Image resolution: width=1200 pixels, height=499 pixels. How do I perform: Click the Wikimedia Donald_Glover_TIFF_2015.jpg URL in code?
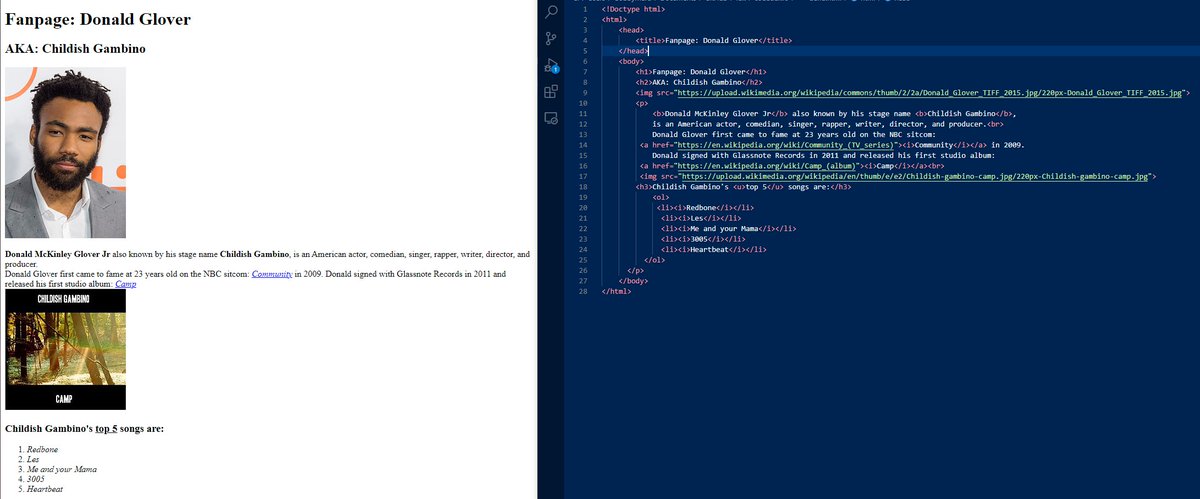pyautogui.click(x=932, y=91)
